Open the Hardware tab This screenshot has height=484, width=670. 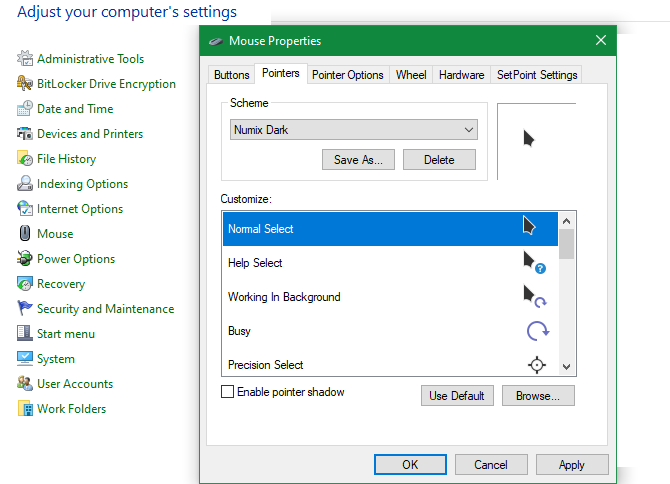461,75
